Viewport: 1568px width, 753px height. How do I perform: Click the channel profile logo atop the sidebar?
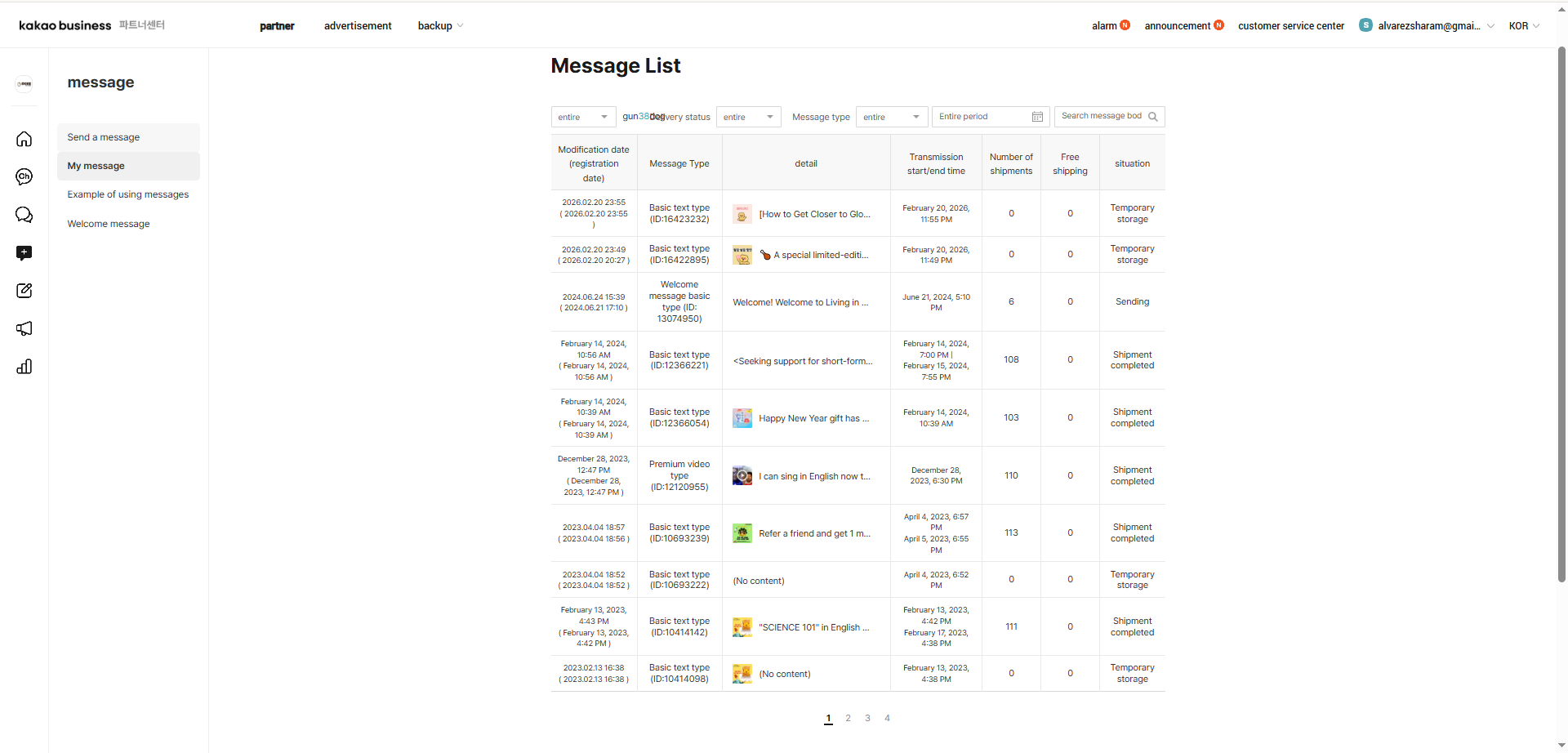(24, 83)
